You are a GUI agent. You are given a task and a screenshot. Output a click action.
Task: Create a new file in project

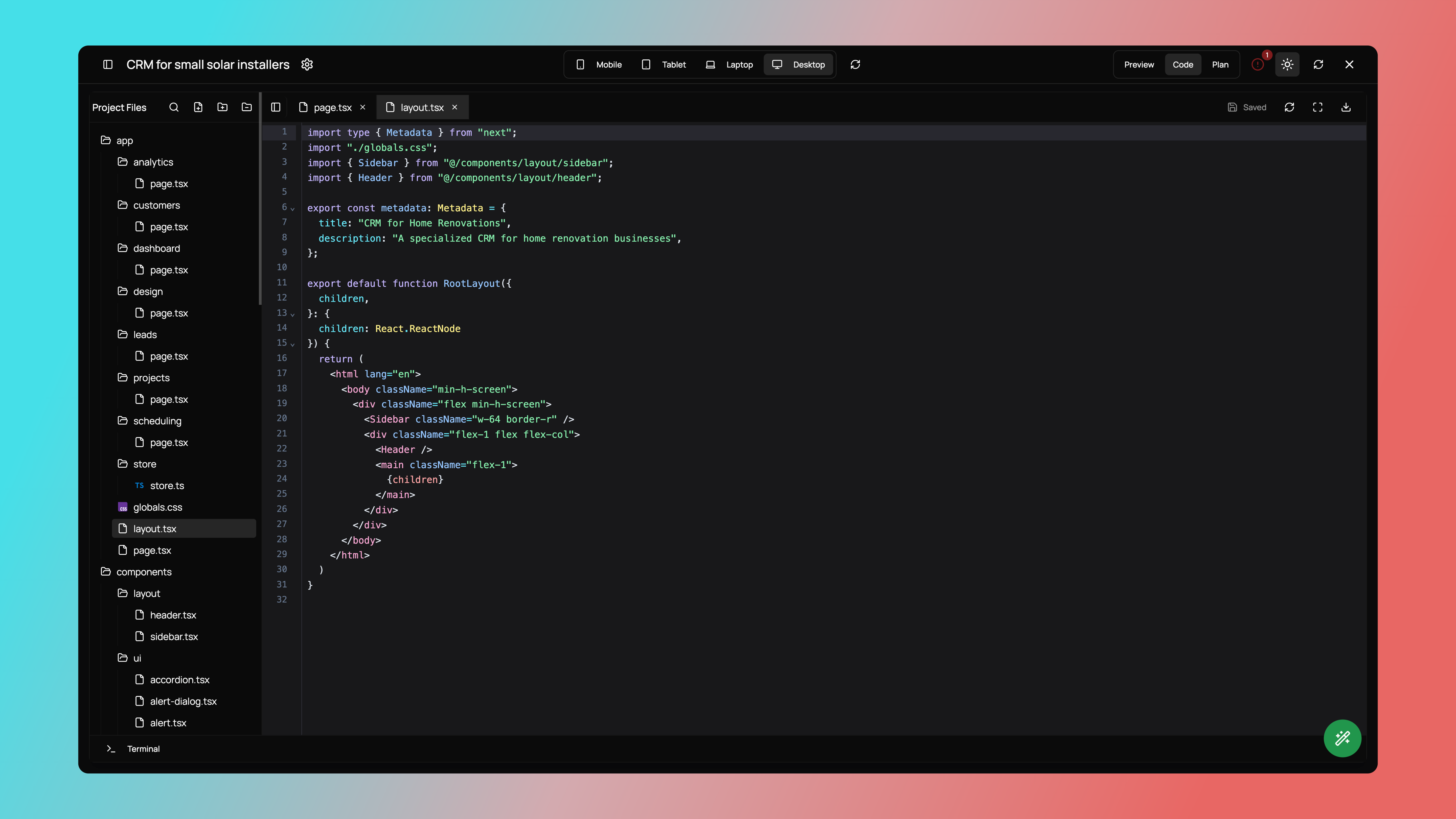[198, 107]
